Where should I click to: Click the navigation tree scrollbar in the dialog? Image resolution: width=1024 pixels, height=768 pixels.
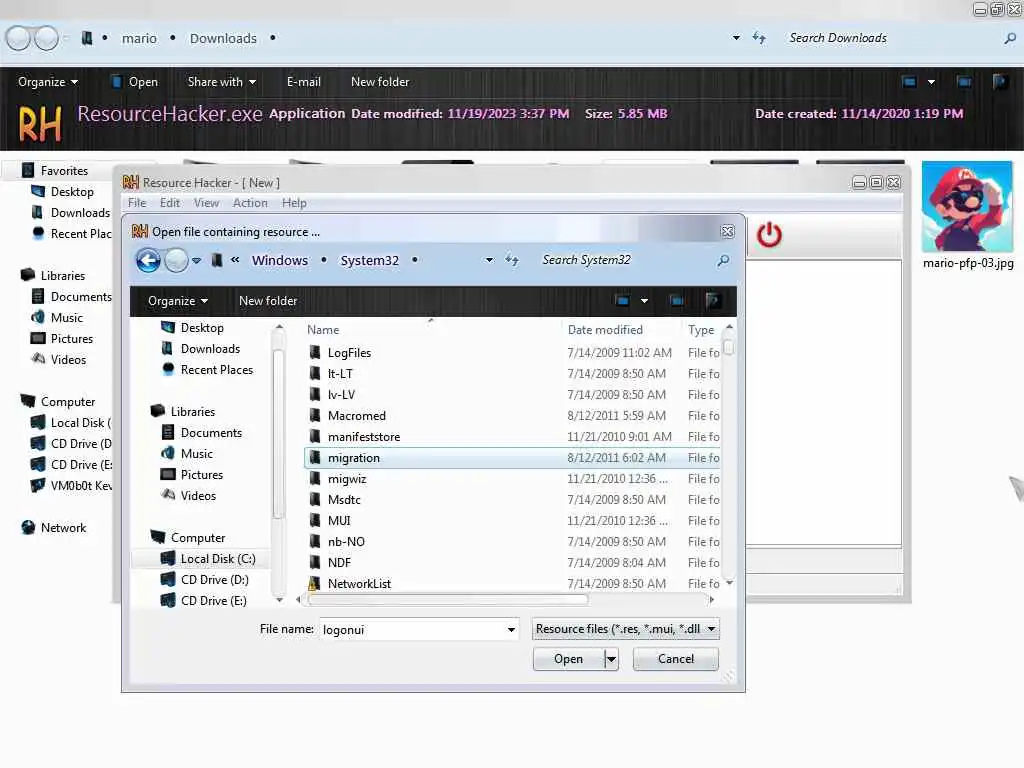[x=278, y=432]
